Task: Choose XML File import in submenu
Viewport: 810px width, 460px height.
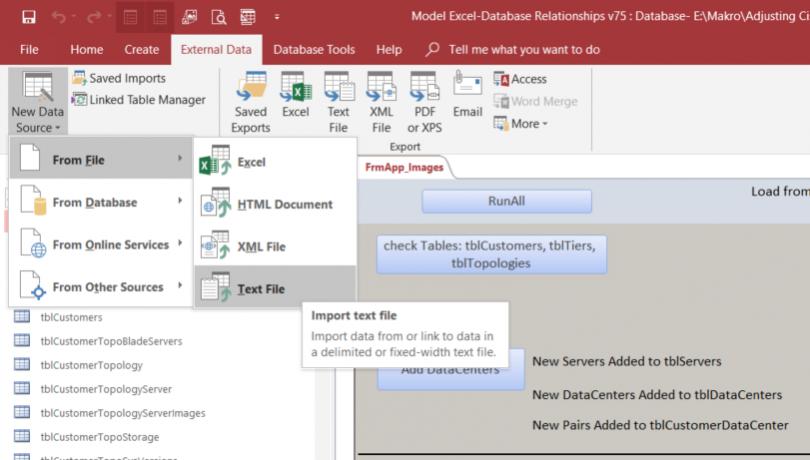Action: click(x=275, y=246)
